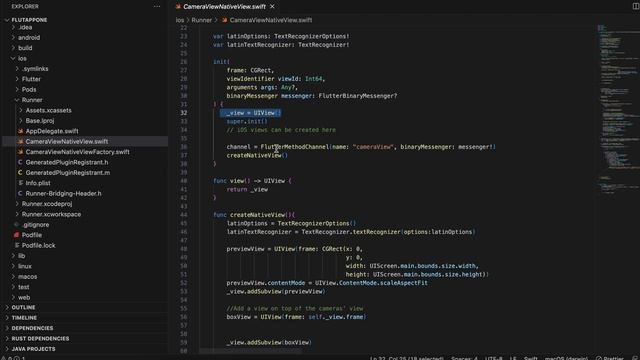Click line number 32 in gutter
The image size is (640, 360).
[x=184, y=113]
